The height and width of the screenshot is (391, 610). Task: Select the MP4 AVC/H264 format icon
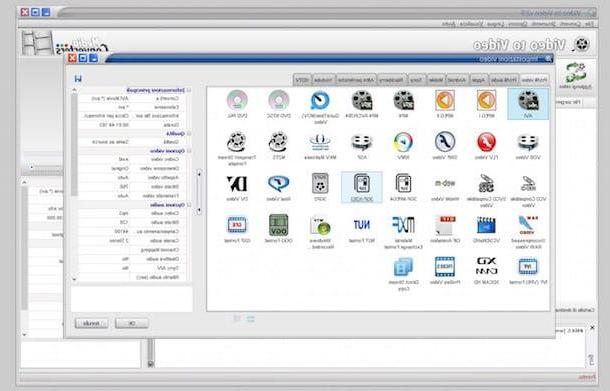click(x=362, y=103)
